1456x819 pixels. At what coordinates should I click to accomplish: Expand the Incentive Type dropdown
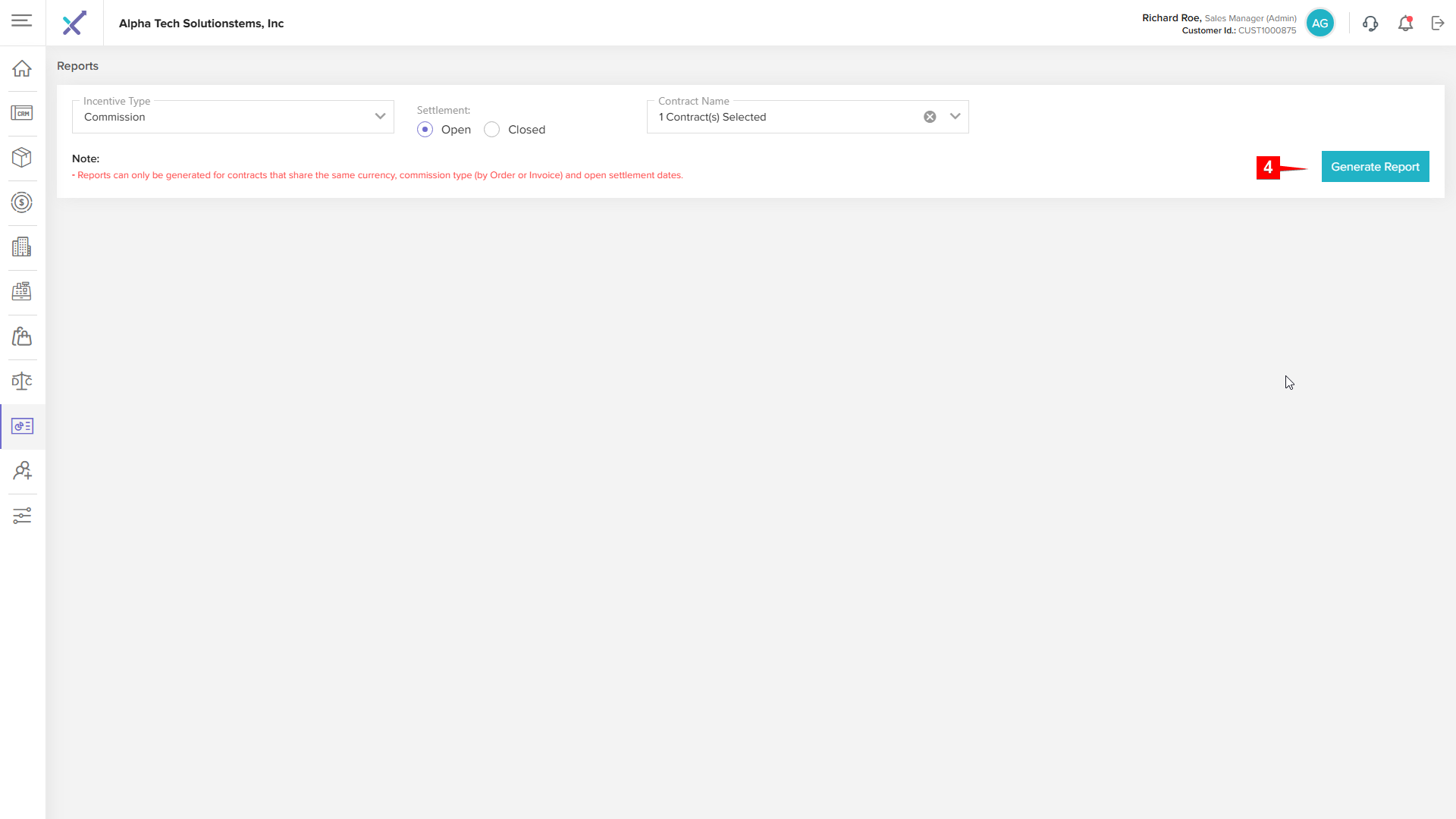pos(380,117)
